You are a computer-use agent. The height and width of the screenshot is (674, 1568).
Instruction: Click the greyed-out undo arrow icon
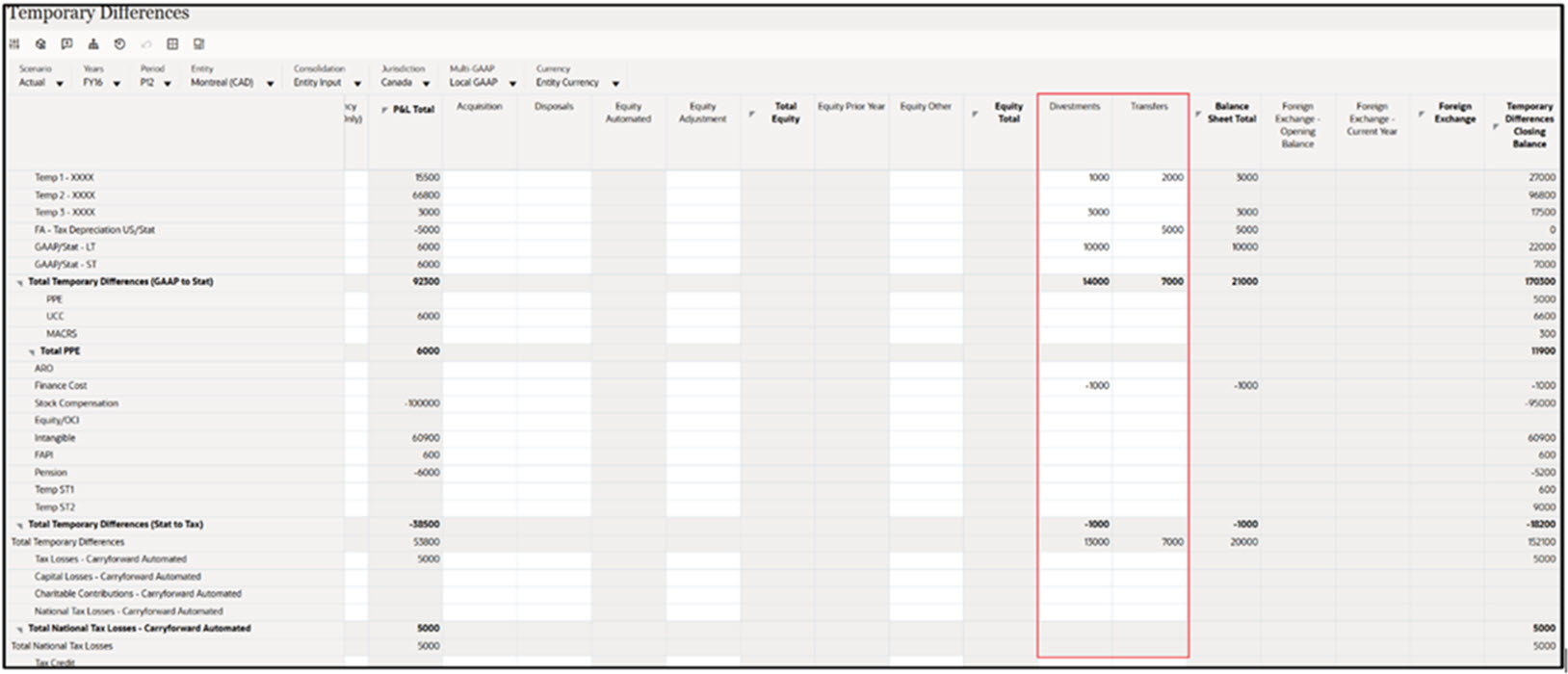[x=146, y=44]
